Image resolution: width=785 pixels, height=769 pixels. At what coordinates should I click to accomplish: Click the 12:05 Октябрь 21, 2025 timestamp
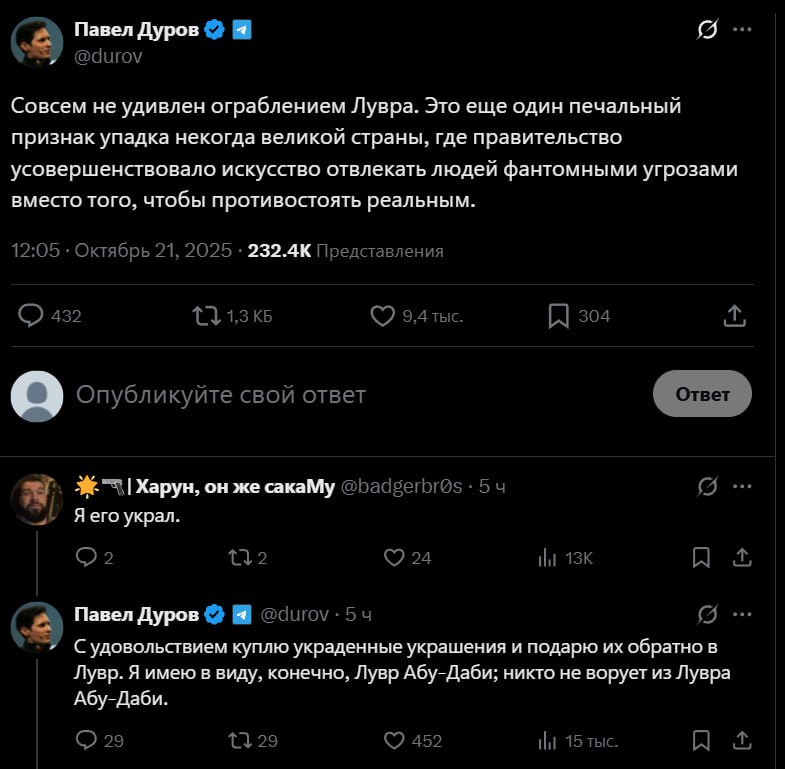pyautogui.click(x=122, y=251)
